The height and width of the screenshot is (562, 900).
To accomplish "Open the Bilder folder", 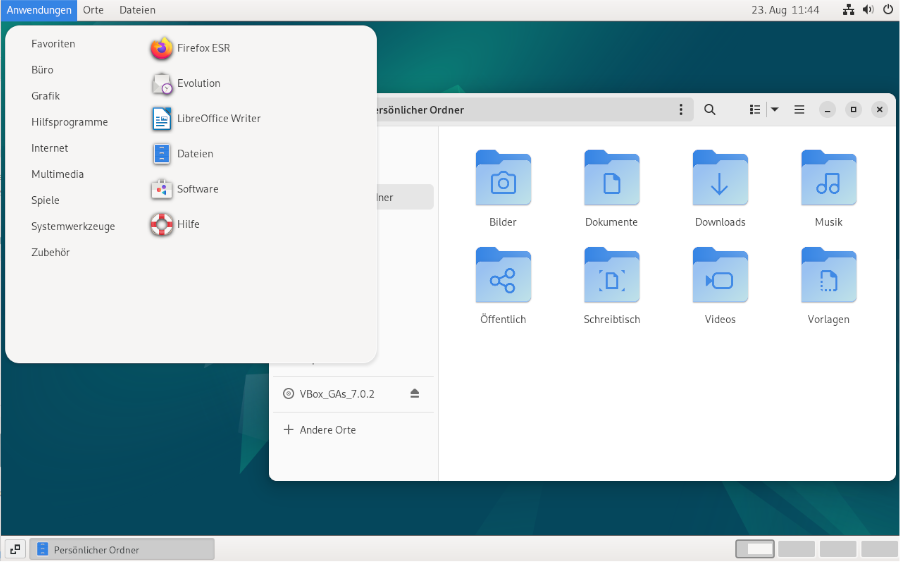I will (503, 189).
